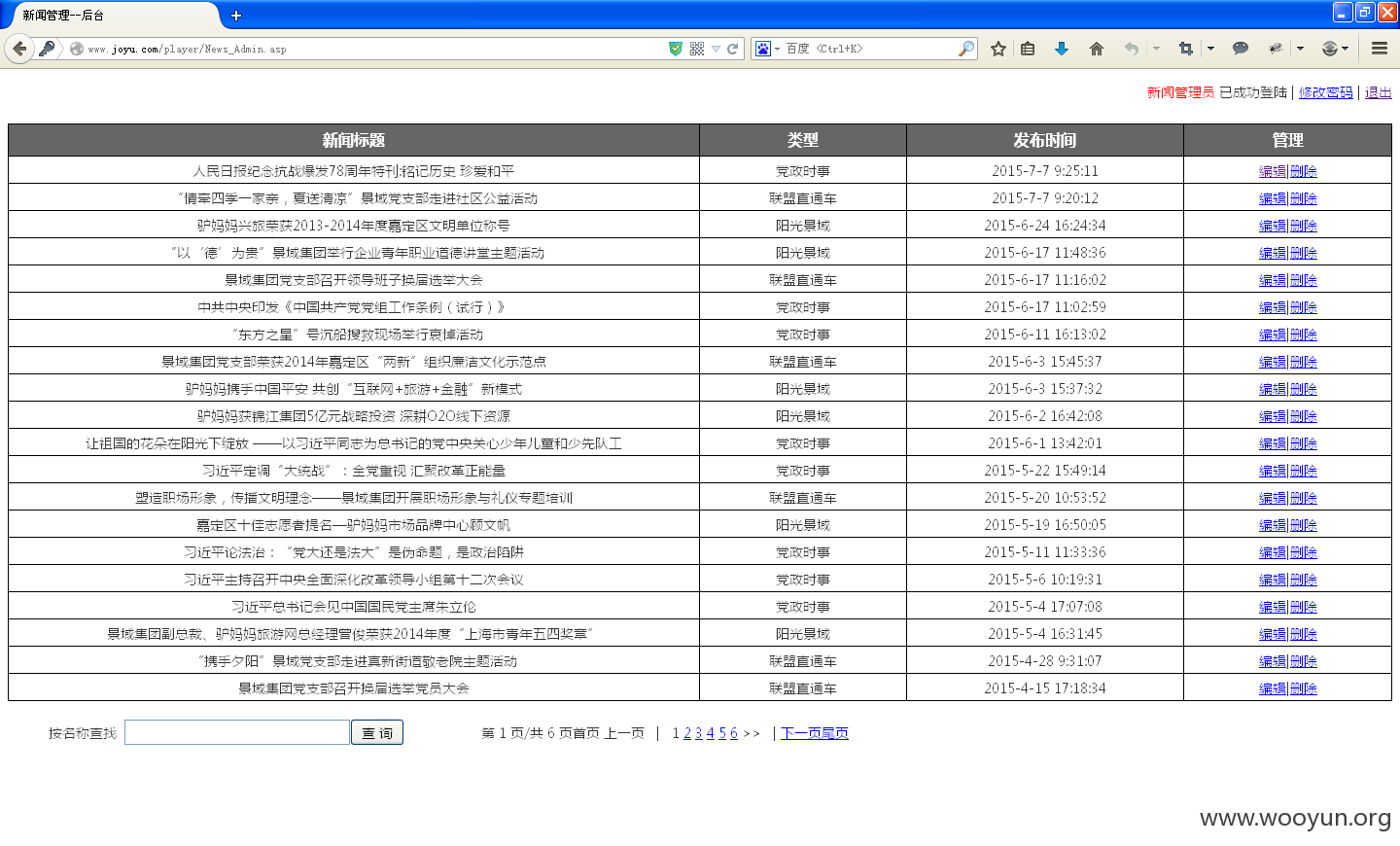1400x846 pixels.
Task: Click 删除 for the 2015-6-17 11:16:02 row
Action: 1304,280
